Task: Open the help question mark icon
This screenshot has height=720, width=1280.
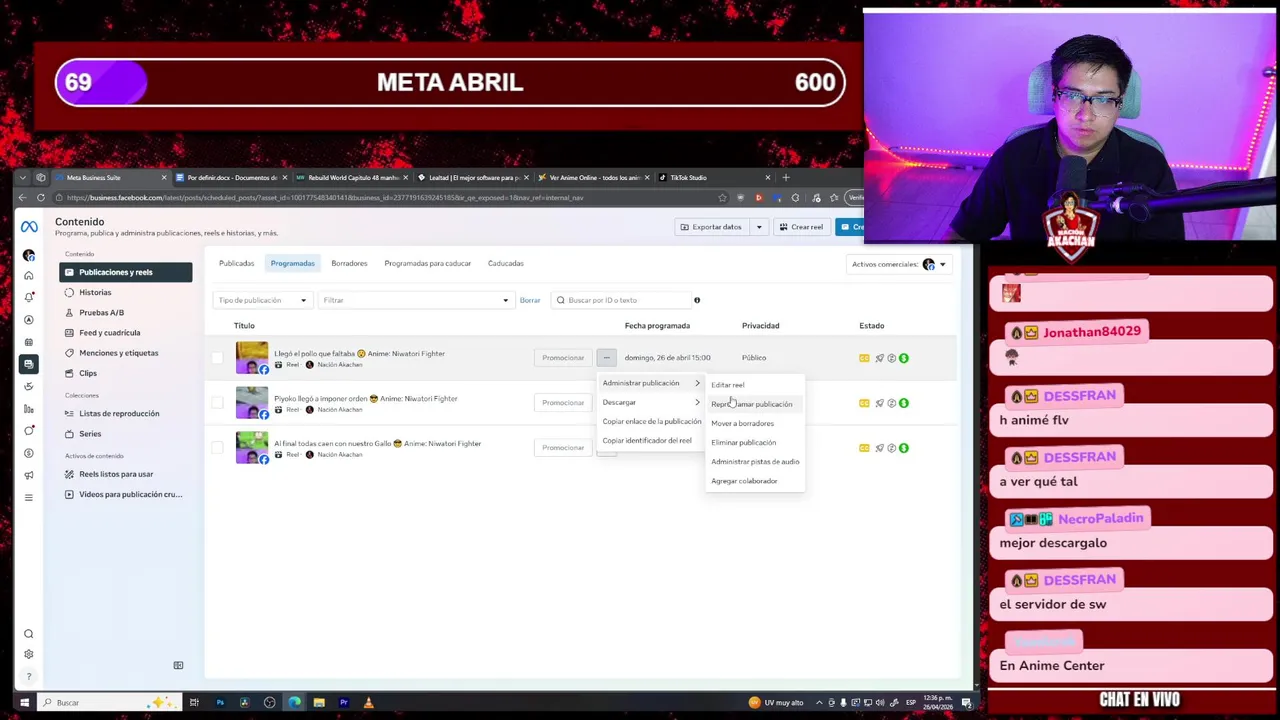Action: pyautogui.click(x=29, y=677)
